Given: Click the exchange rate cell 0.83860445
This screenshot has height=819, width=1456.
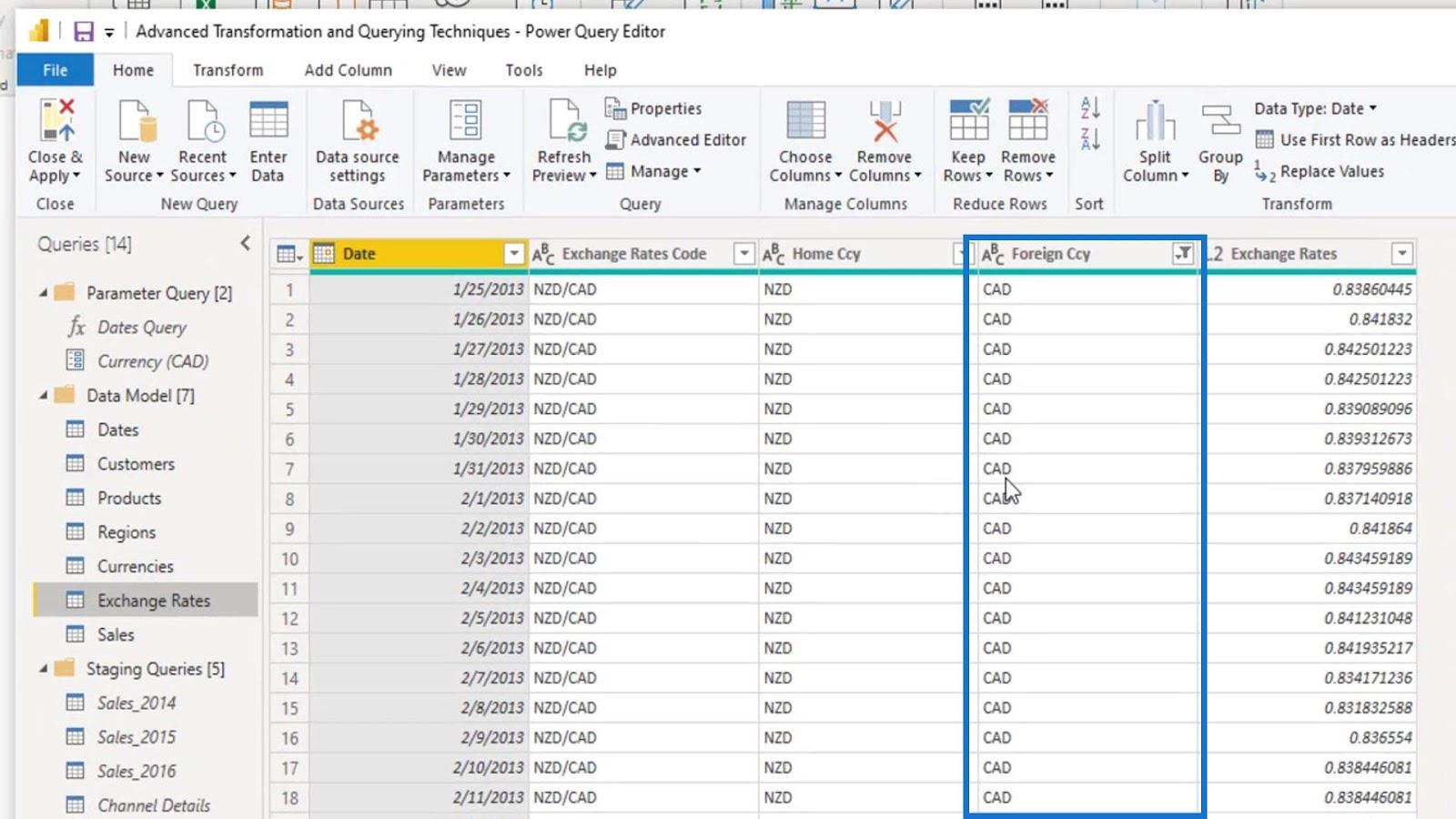Looking at the screenshot, I should [1310, 289].
